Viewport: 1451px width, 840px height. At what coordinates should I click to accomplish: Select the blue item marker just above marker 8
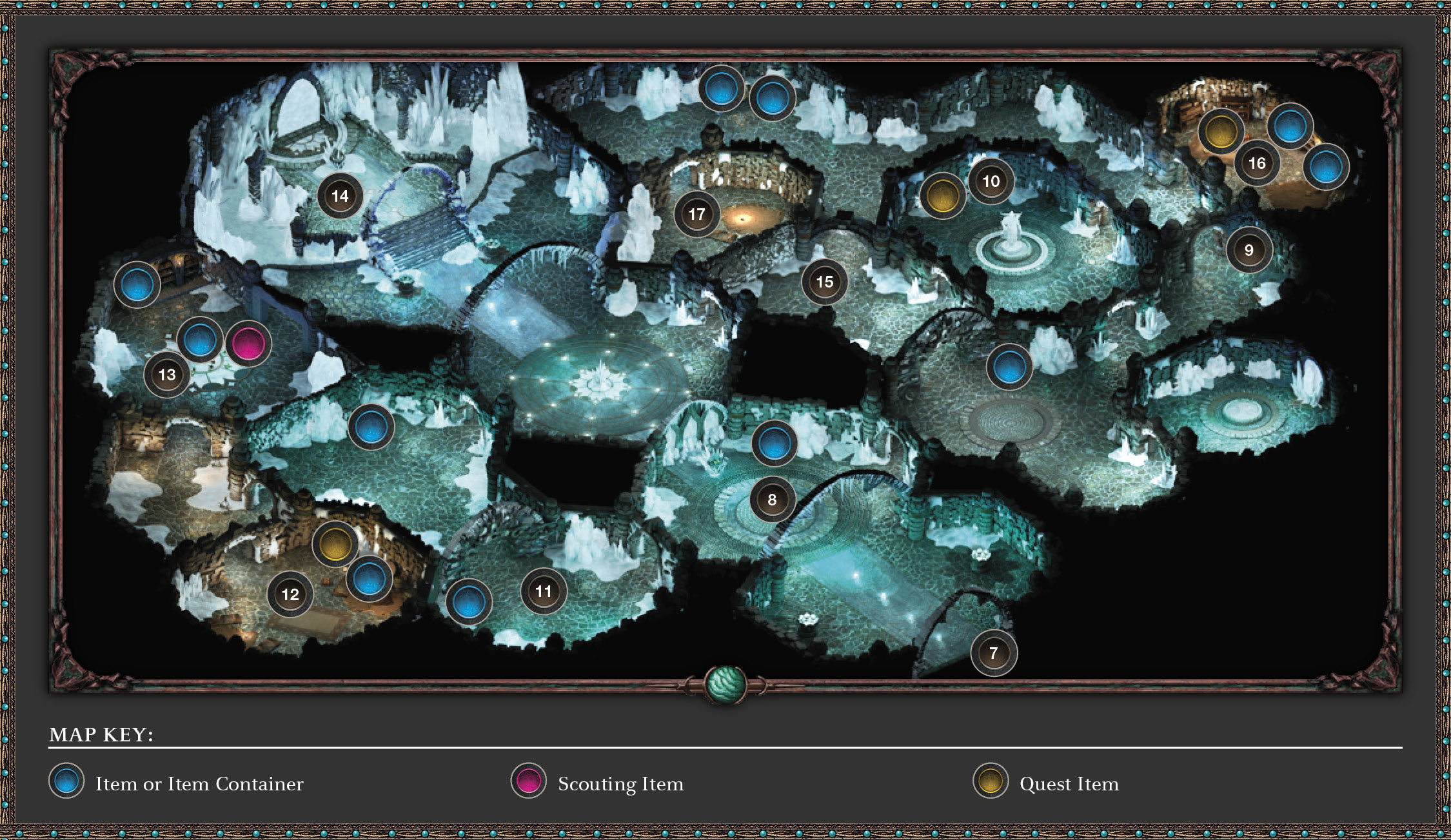(x=775, y=444)
